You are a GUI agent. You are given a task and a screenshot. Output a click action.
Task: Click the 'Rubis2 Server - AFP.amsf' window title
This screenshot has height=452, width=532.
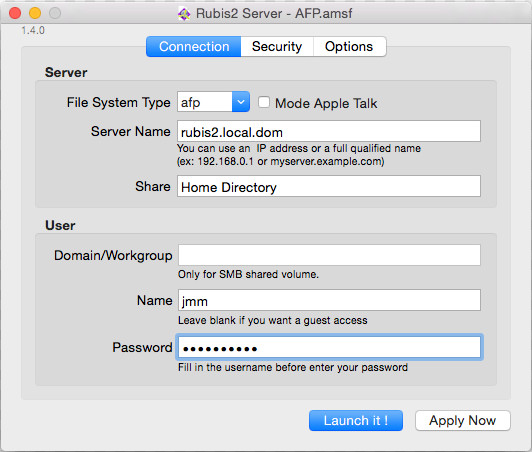(x=274, y=14)
